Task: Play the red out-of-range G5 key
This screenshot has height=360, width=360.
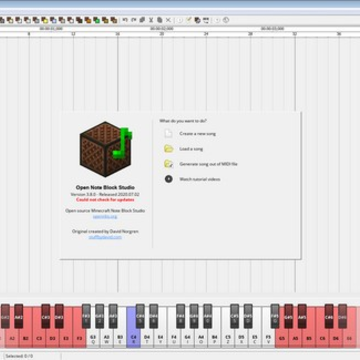Action: click(282, 337)
